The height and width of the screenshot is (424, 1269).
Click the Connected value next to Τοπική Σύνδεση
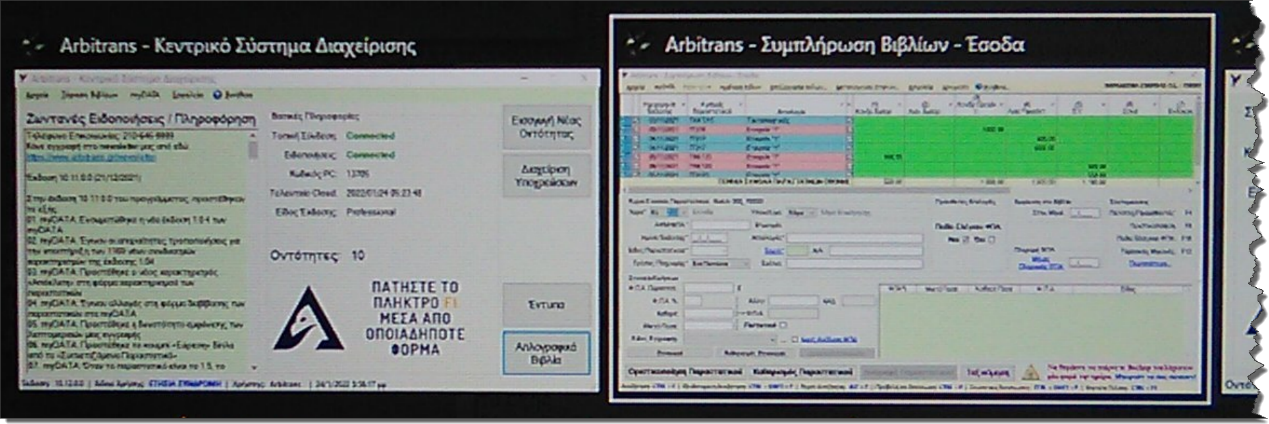[370, 136]
